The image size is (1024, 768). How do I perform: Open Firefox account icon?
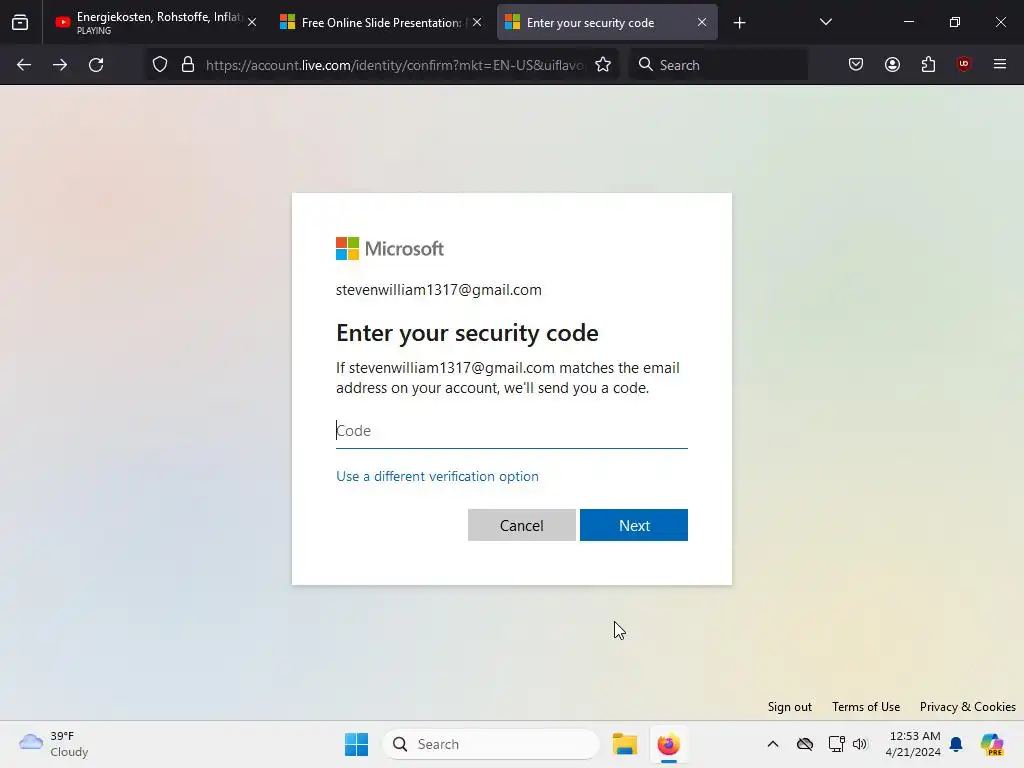click(892, 64)
